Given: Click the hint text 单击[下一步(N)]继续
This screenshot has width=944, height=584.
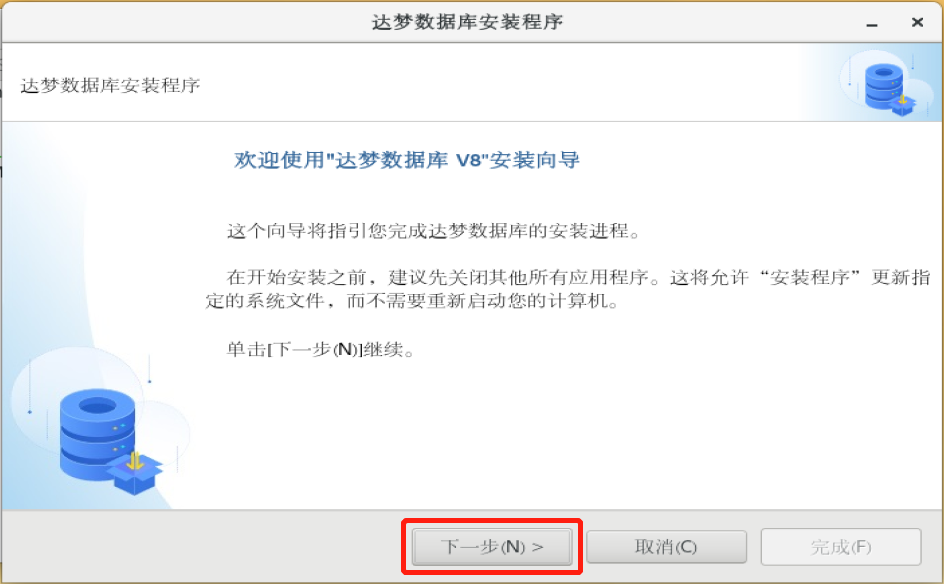Looking at the screenshot, I should pyautogui.click(x=320, y=349).
